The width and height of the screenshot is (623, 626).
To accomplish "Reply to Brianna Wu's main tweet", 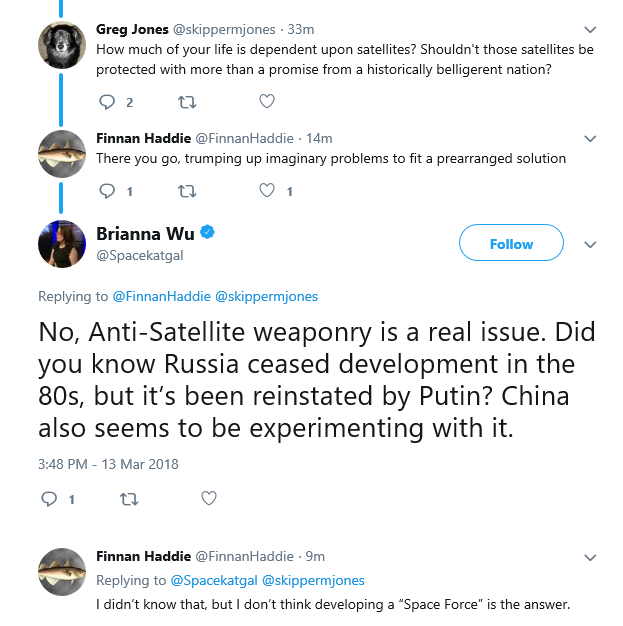I will (50, 499).
